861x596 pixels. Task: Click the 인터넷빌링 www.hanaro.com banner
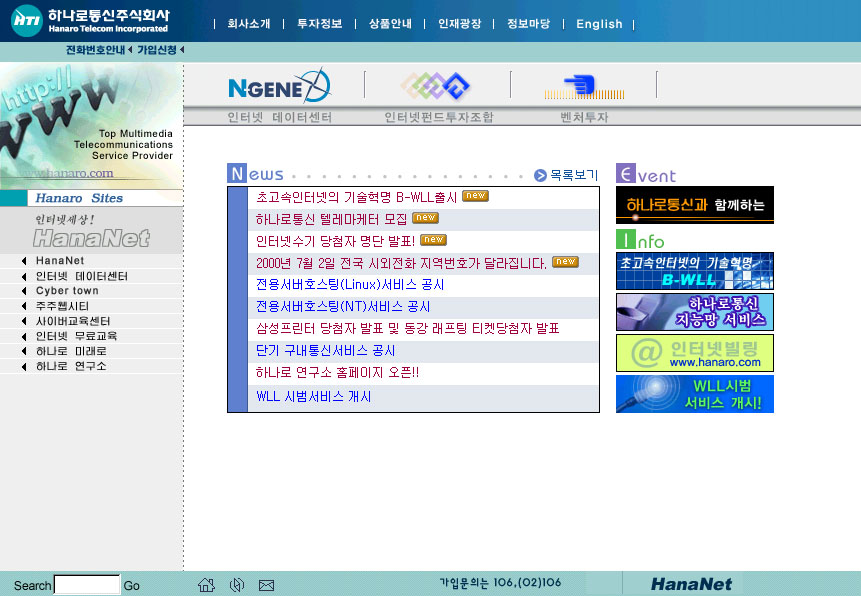(695, 353)
